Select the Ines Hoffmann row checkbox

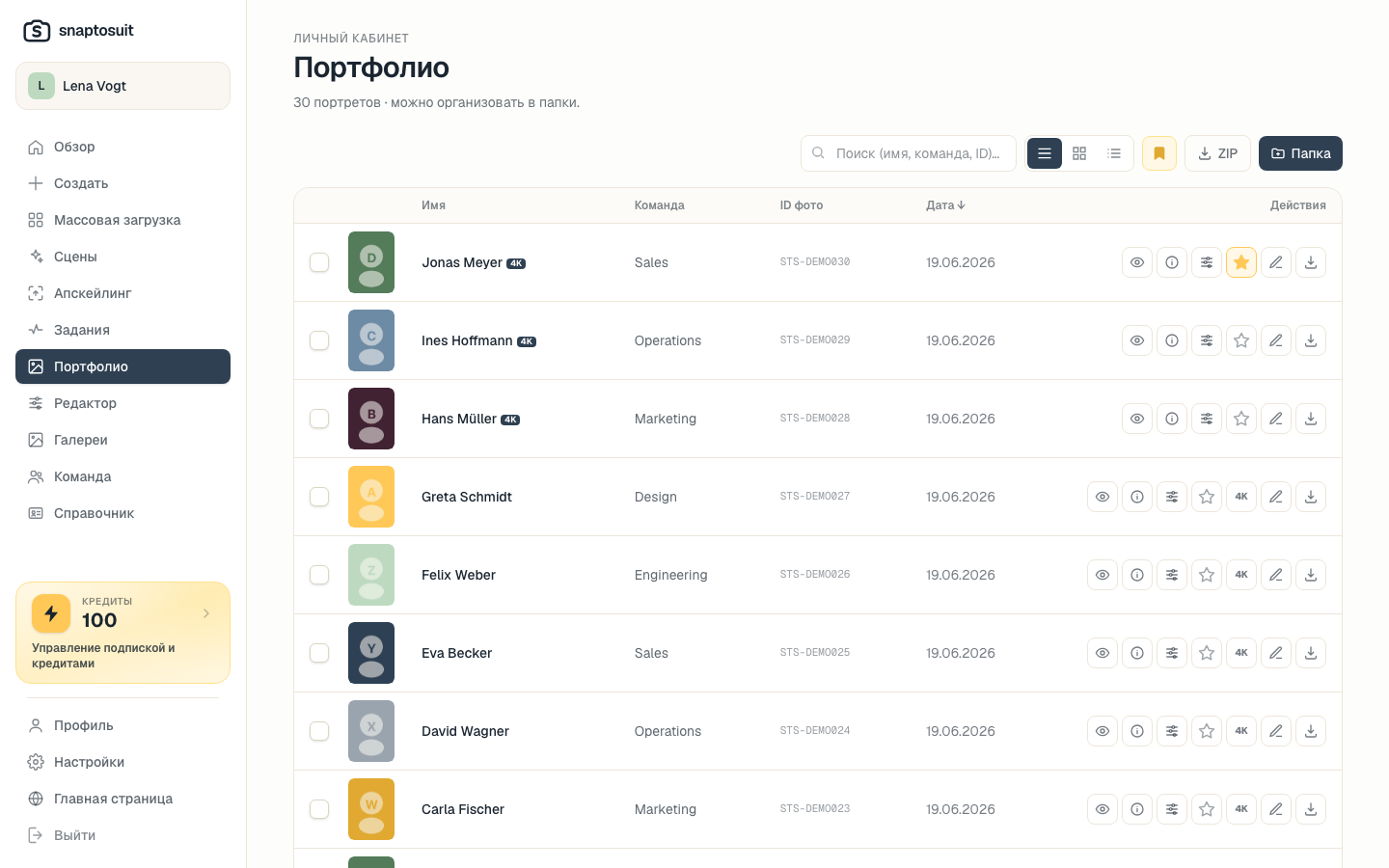point(319,340)
